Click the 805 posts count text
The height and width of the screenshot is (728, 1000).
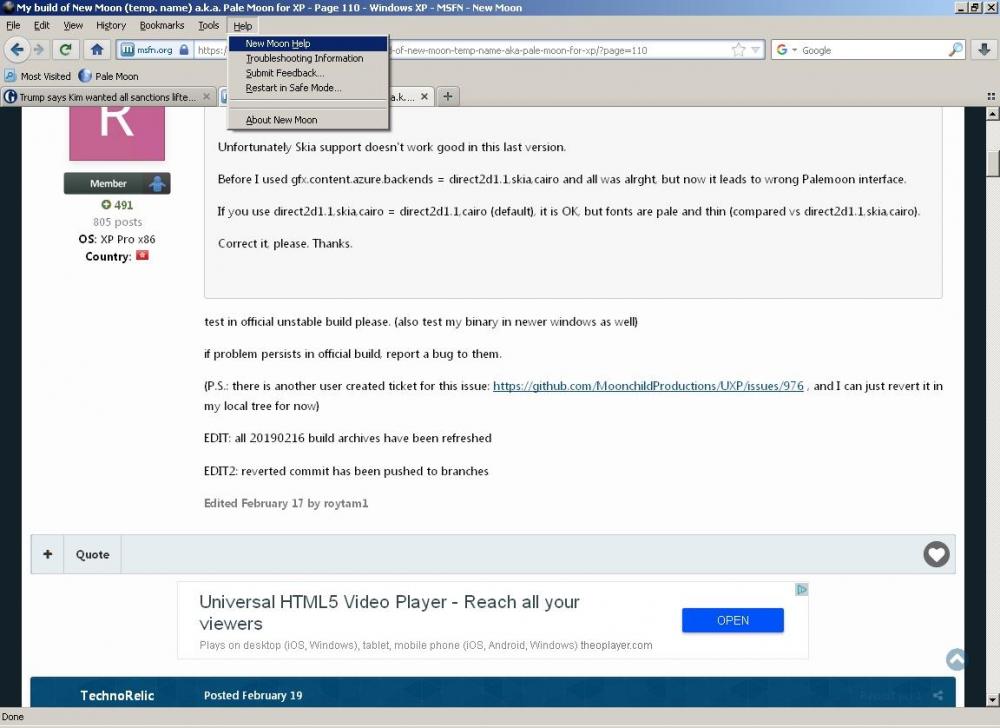pos(117,222)
